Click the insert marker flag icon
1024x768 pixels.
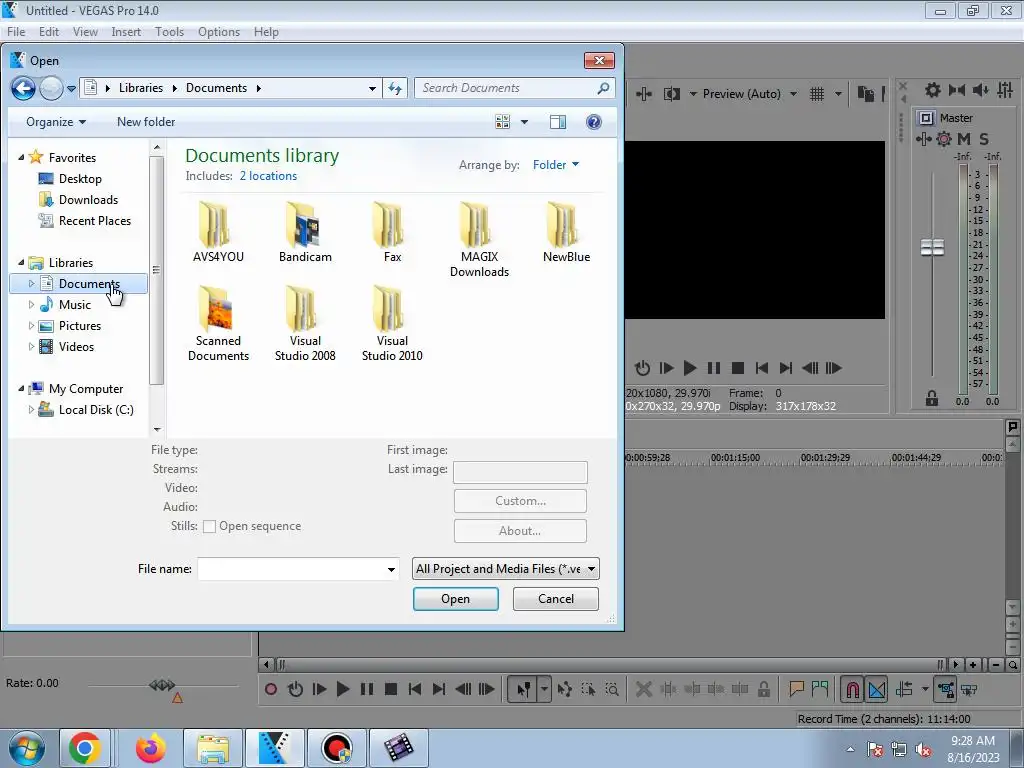[x=795, y=689]
